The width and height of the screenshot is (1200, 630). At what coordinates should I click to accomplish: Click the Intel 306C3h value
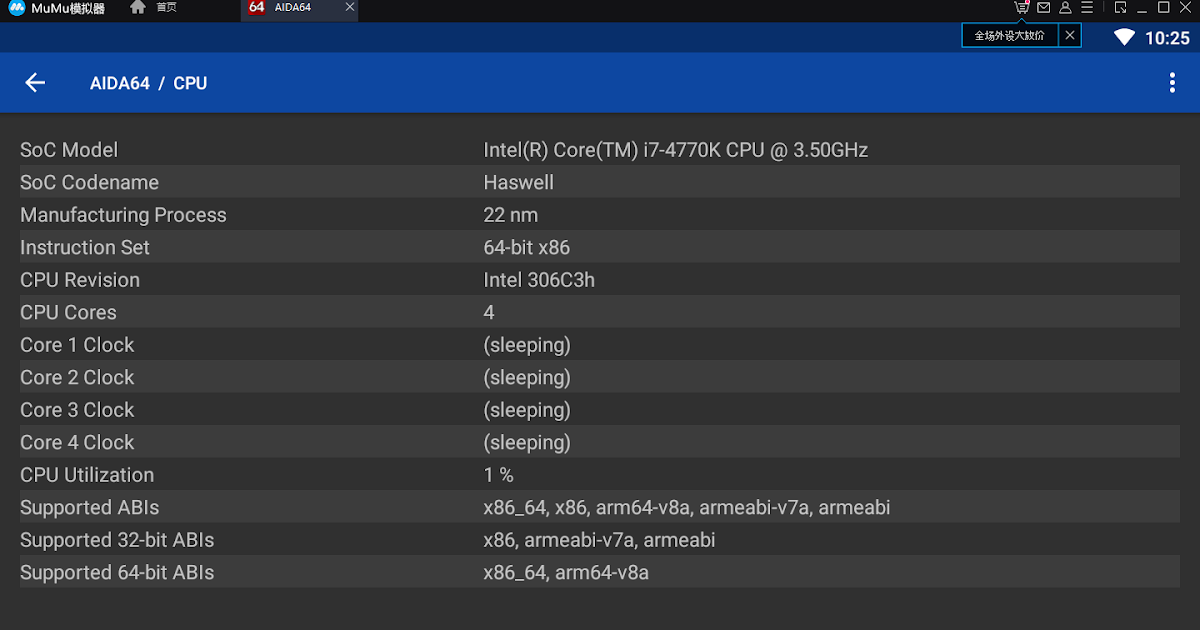(x=539, y=280)
